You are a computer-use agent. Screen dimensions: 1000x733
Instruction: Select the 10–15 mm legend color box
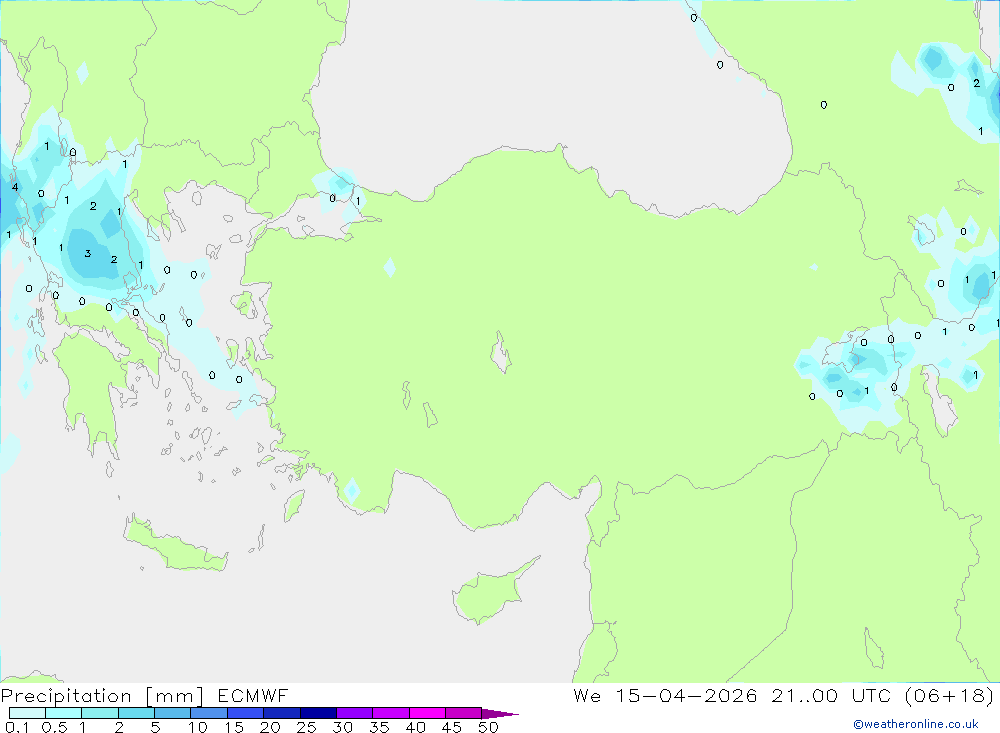click(x=209, y=713)
